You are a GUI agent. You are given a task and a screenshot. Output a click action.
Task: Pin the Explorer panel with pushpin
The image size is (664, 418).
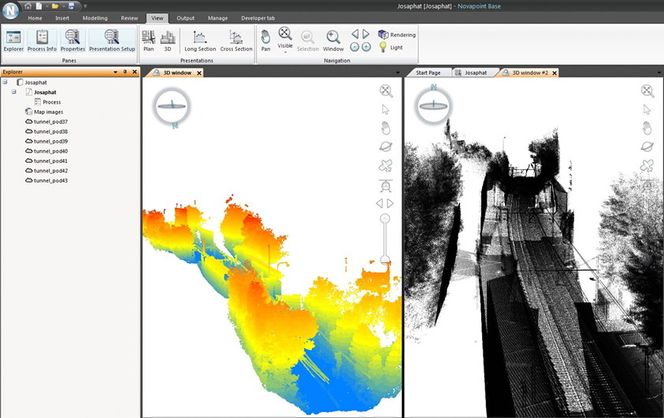point(124,72)
